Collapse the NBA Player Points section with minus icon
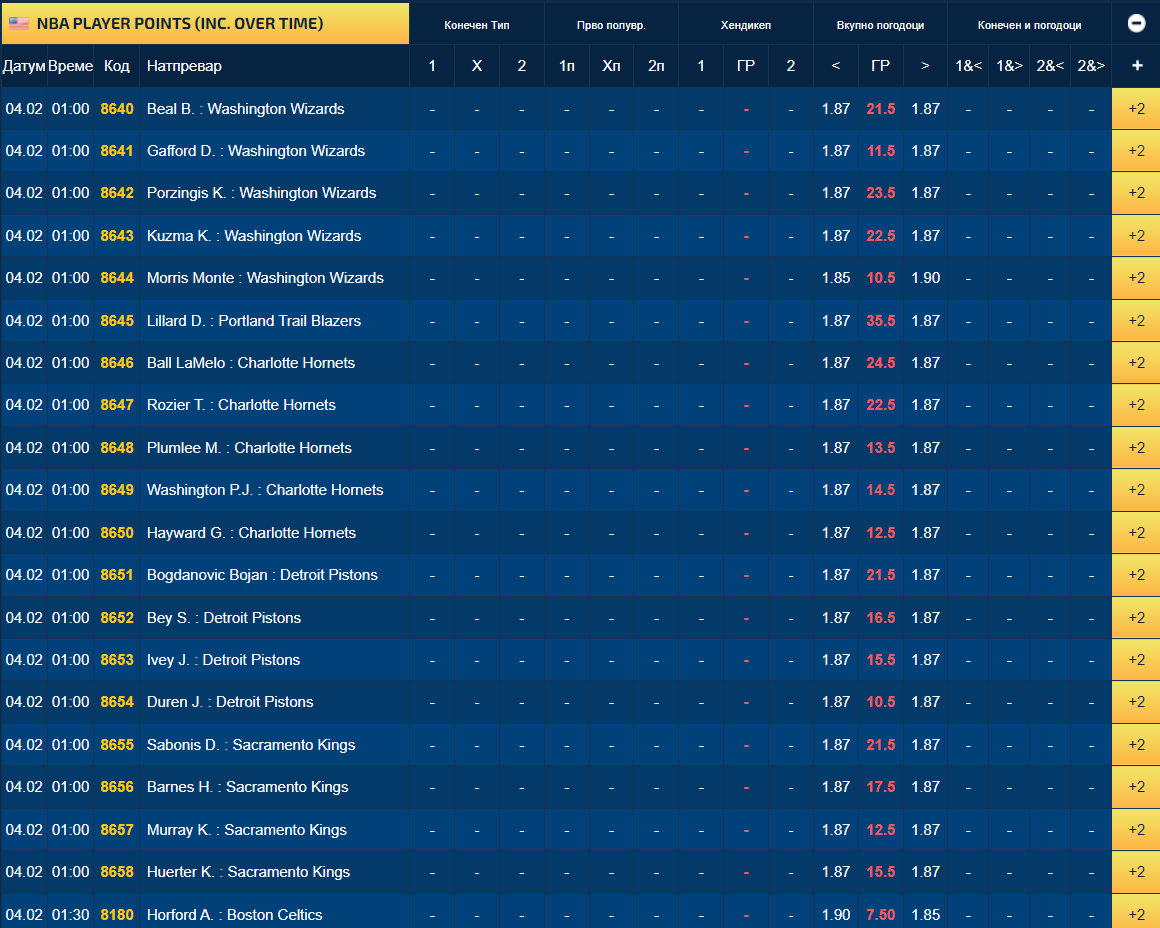Screen dimensions: 1160x928 click(1136, 24)
